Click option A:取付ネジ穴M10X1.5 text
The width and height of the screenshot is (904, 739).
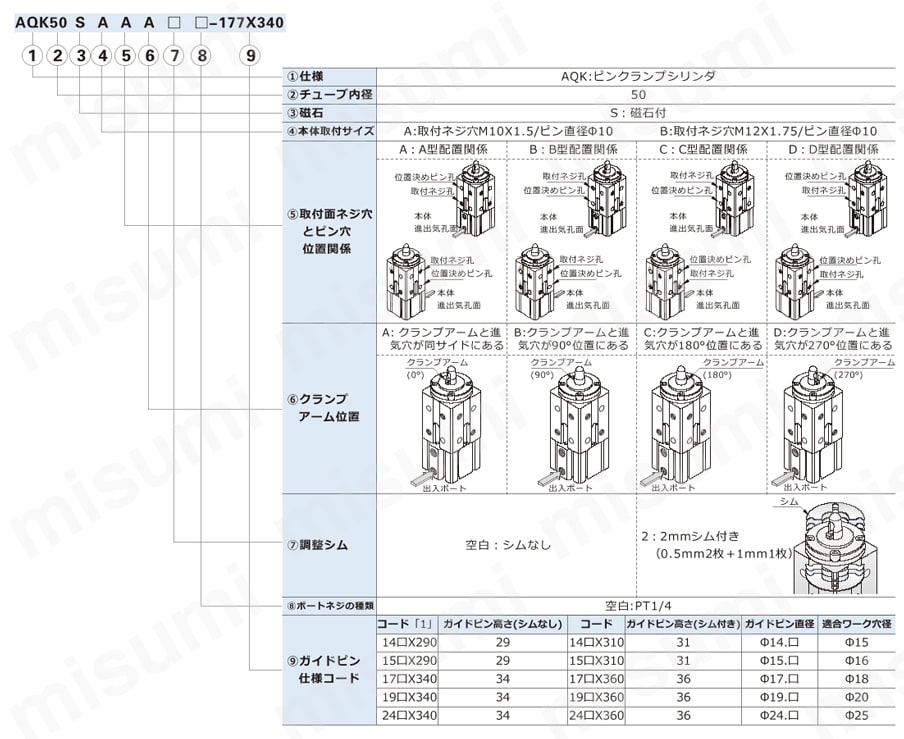508,131
